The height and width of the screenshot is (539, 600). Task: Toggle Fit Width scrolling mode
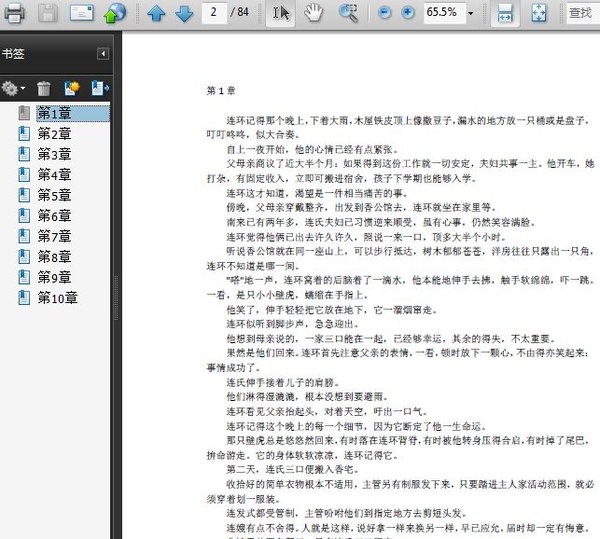[505, 13]
